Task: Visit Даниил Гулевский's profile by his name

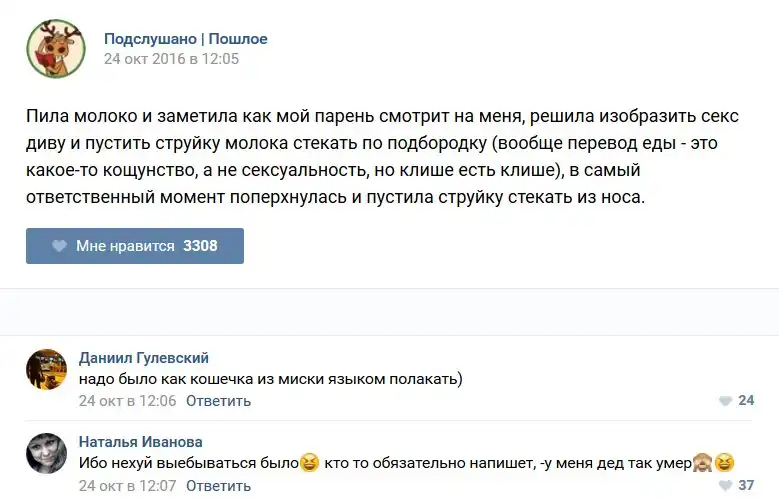Action: coord(144,358)
